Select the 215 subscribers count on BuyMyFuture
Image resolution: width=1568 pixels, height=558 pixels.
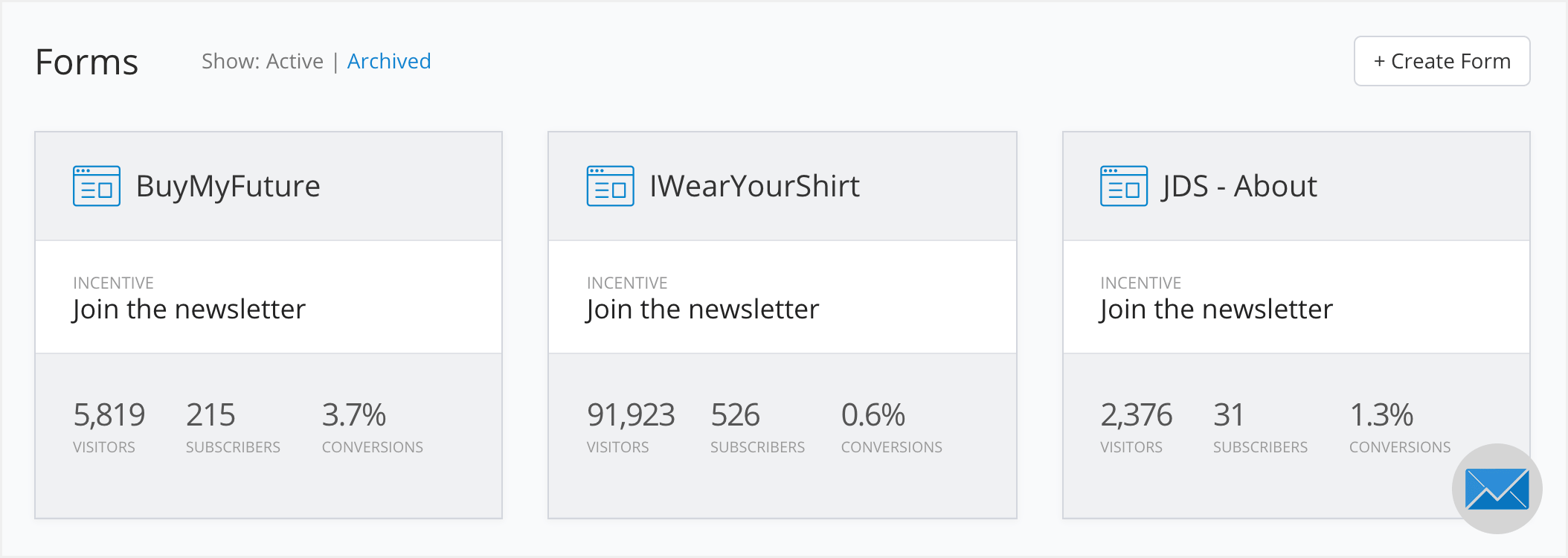click(211, 415)
